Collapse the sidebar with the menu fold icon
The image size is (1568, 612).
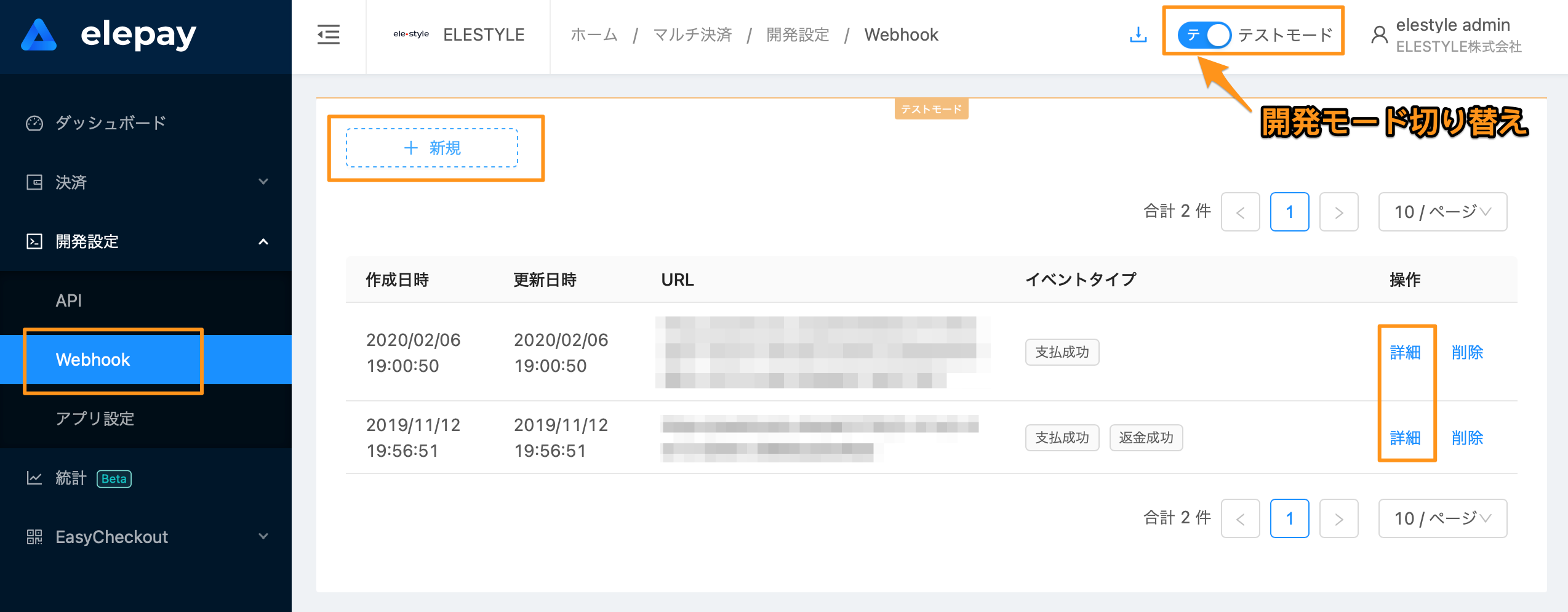tap(329, 35)
